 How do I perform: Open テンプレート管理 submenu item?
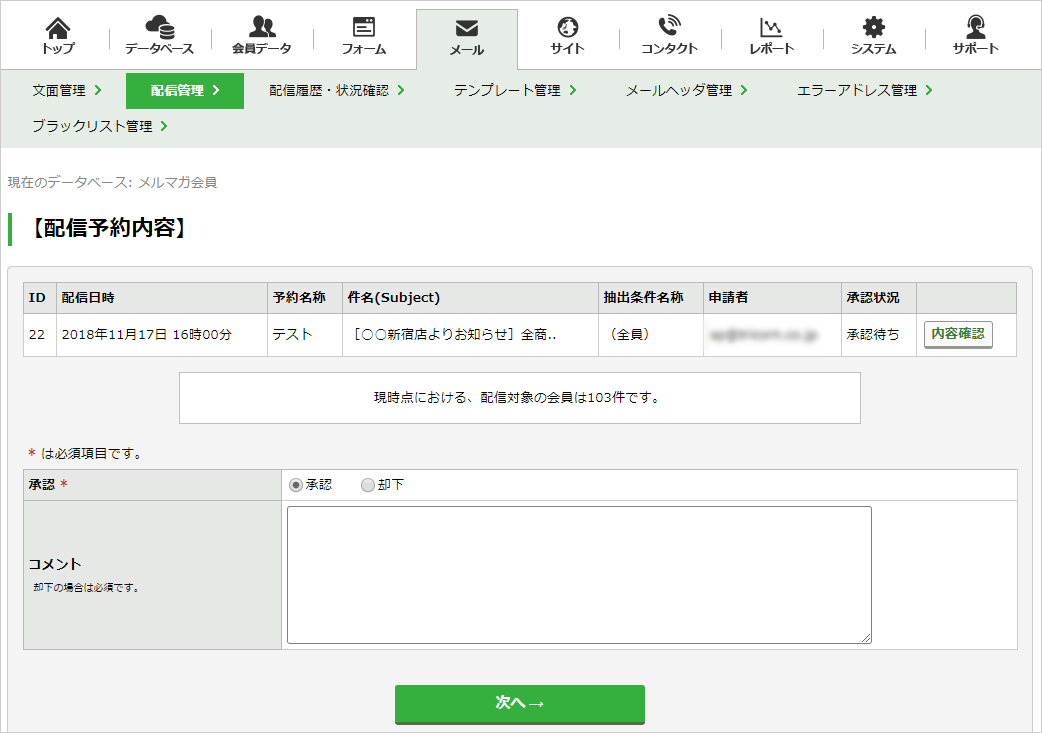(x=514, y=90)
